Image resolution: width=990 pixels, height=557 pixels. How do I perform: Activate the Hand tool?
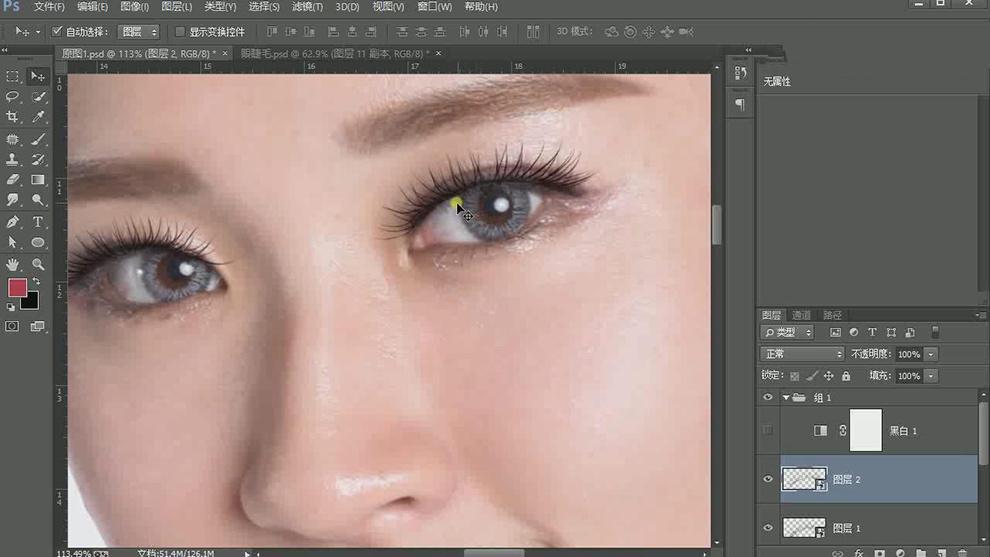pyautogui.click(x=13, y=265)
